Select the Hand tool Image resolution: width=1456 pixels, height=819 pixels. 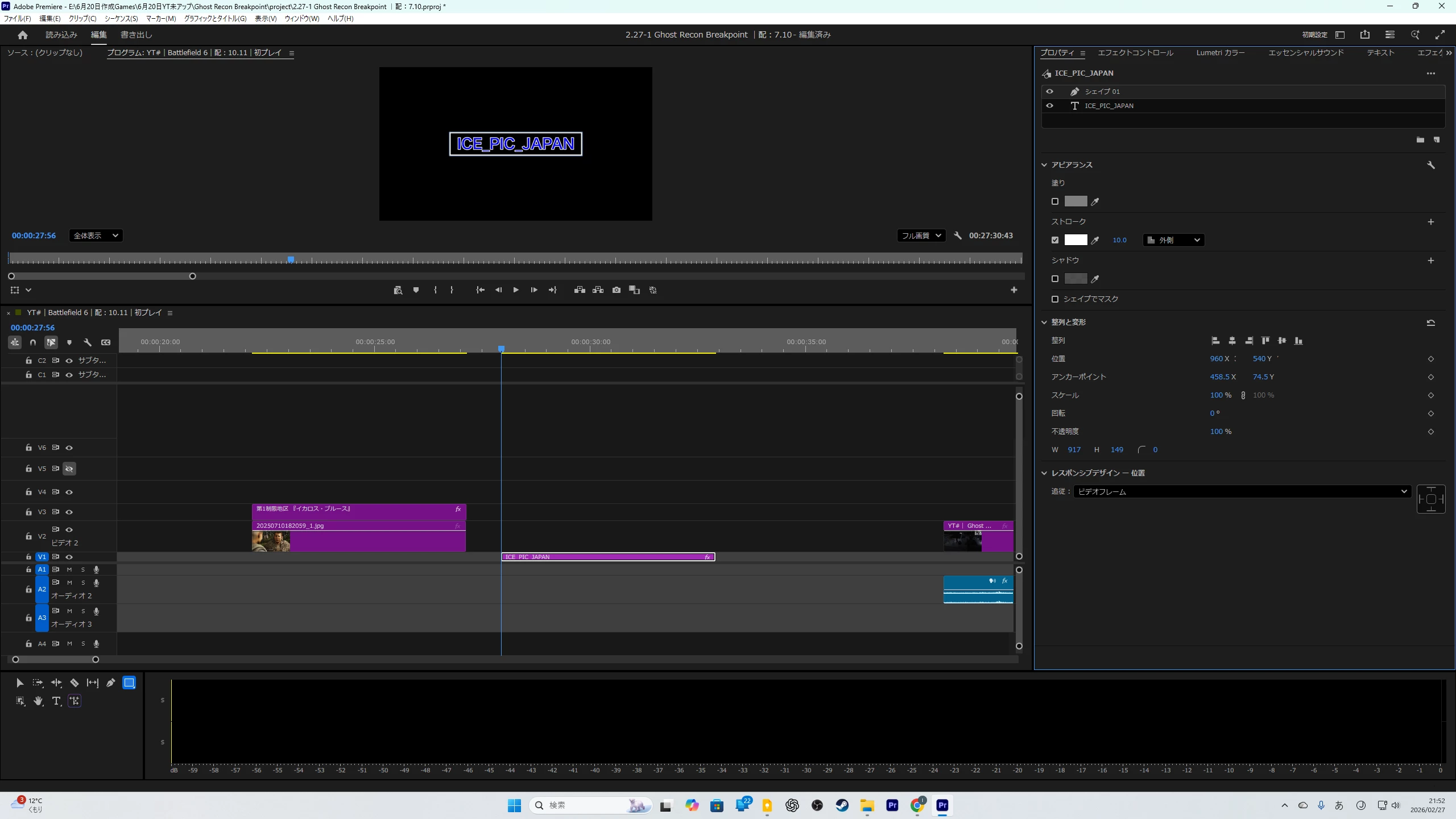(x=38, y=701)
